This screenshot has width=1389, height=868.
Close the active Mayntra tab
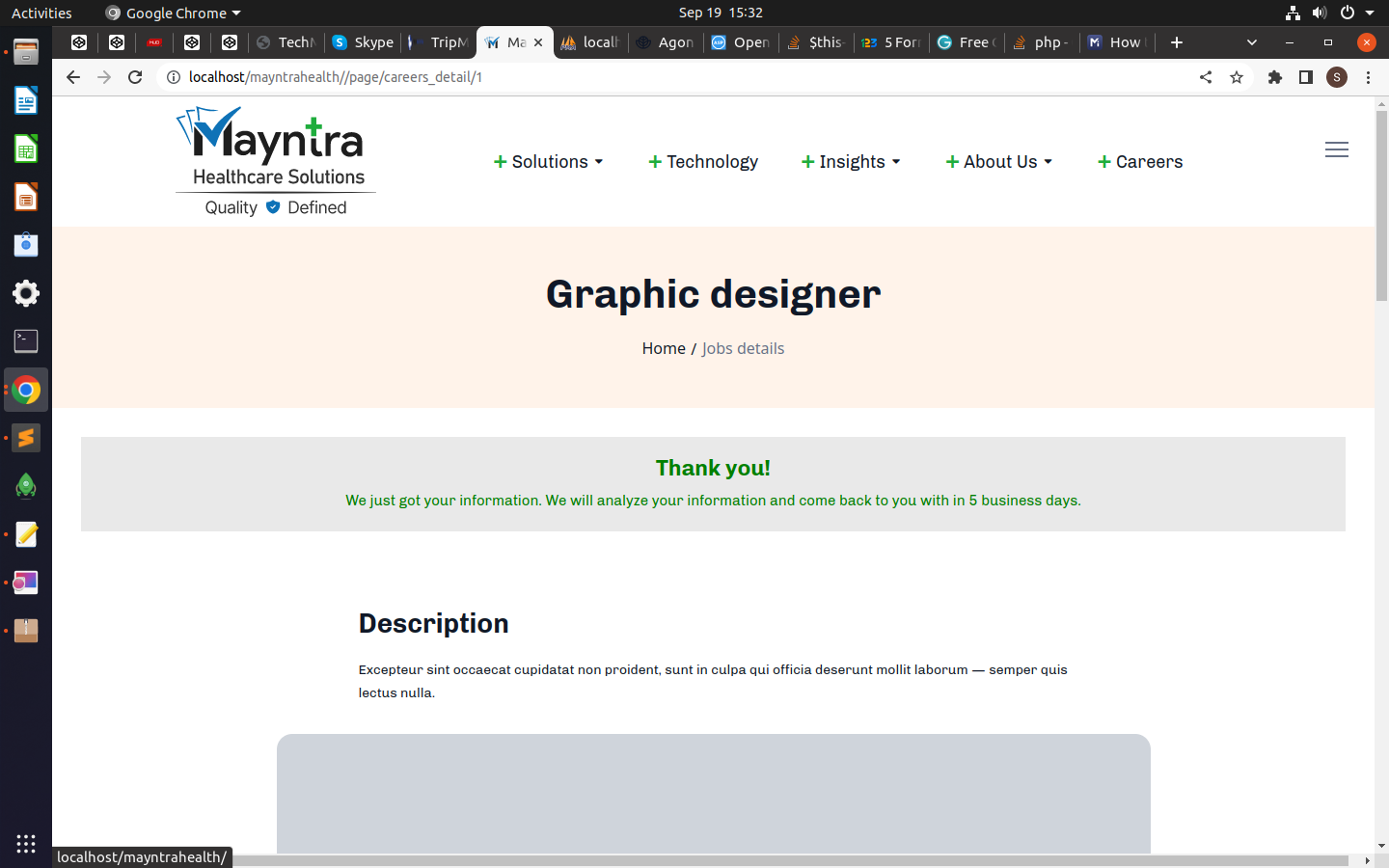[538, 42]
